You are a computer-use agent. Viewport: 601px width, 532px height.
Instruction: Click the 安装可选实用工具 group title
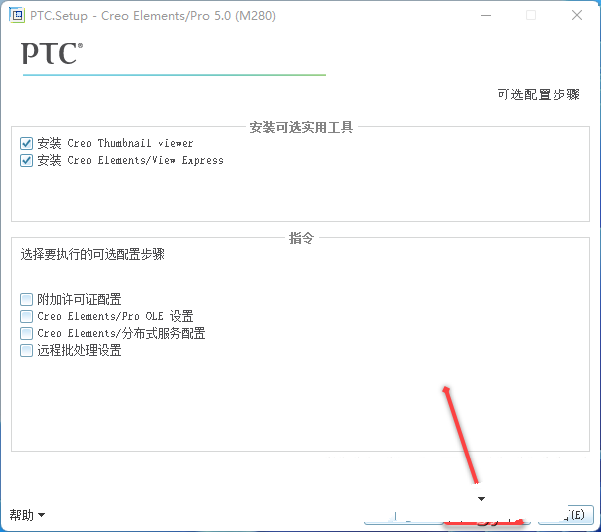click(x=301, y=127)
